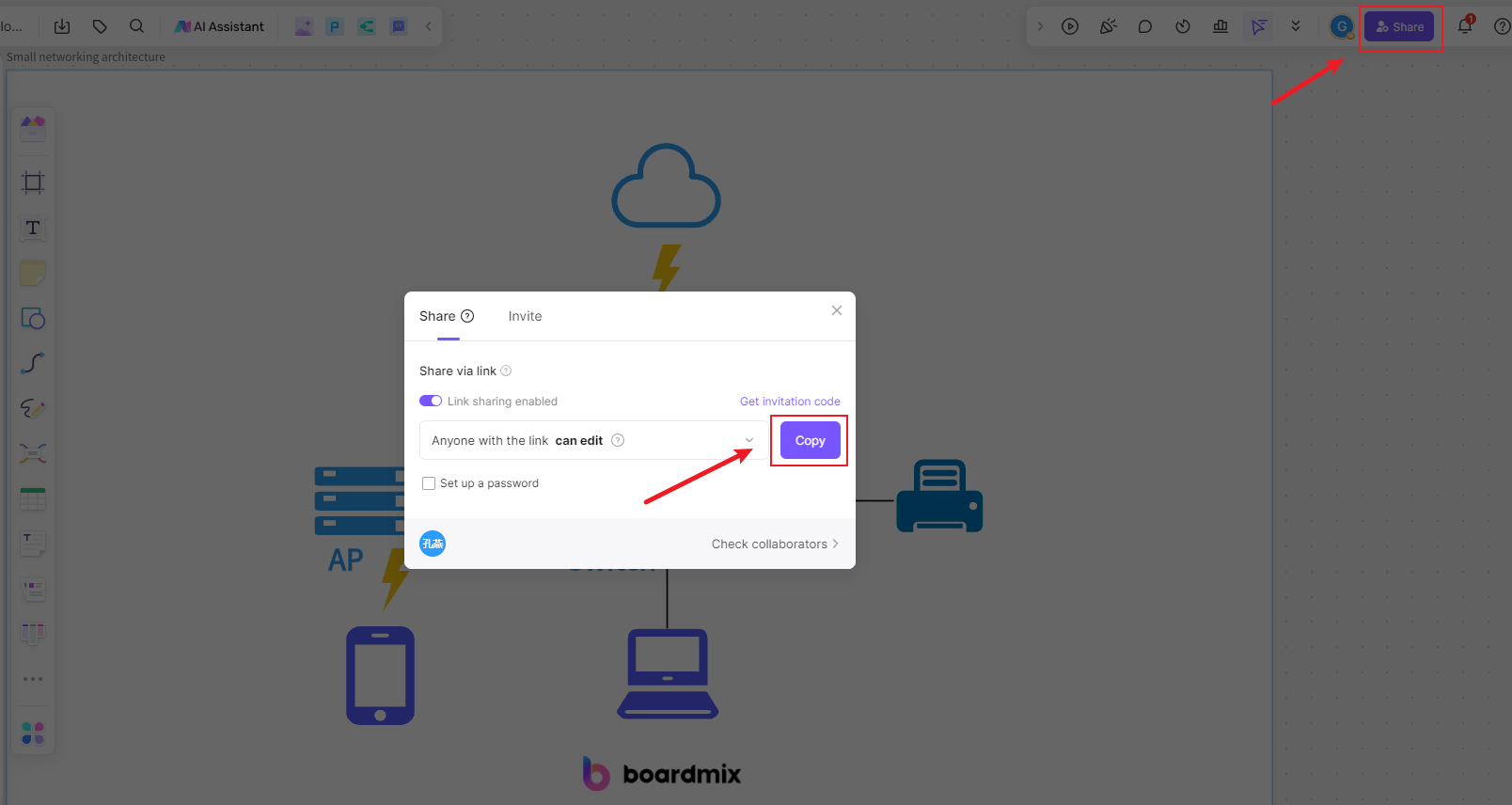Open comments with the speech bubble icon
The image size is (1512, 805).
click(x=1145, y=26)
